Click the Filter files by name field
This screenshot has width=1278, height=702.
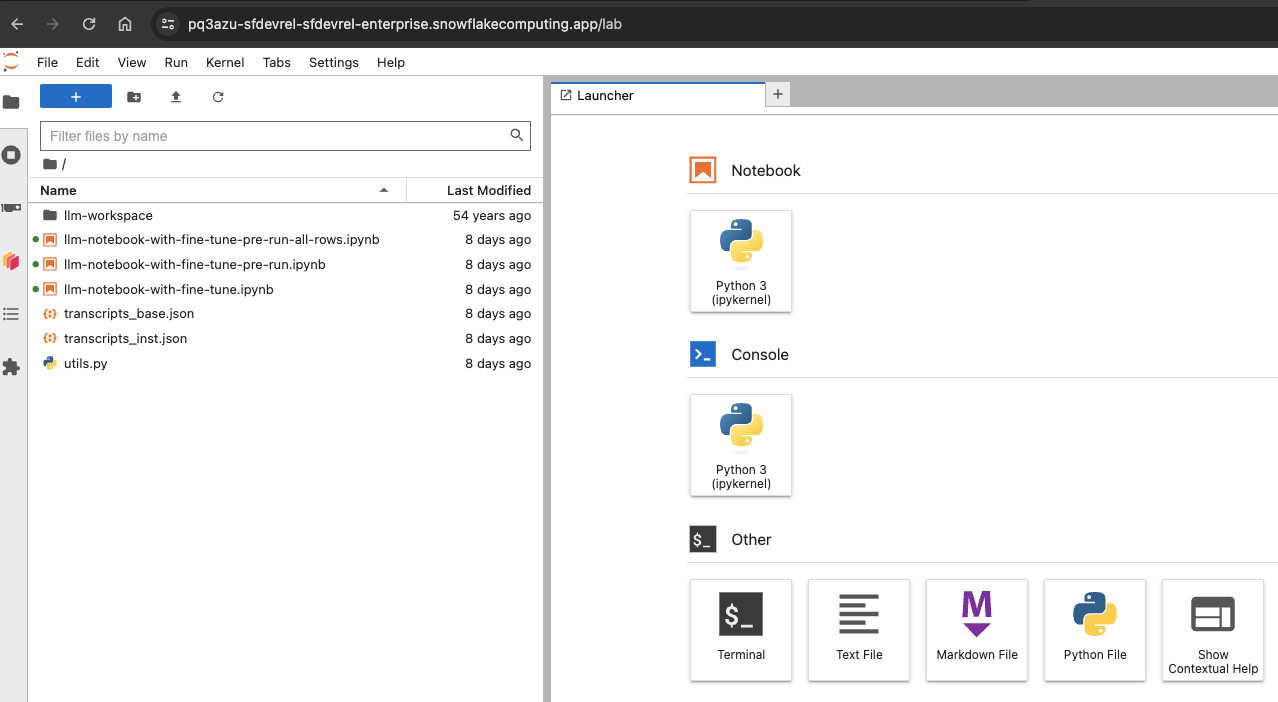[x=275, y=136]
